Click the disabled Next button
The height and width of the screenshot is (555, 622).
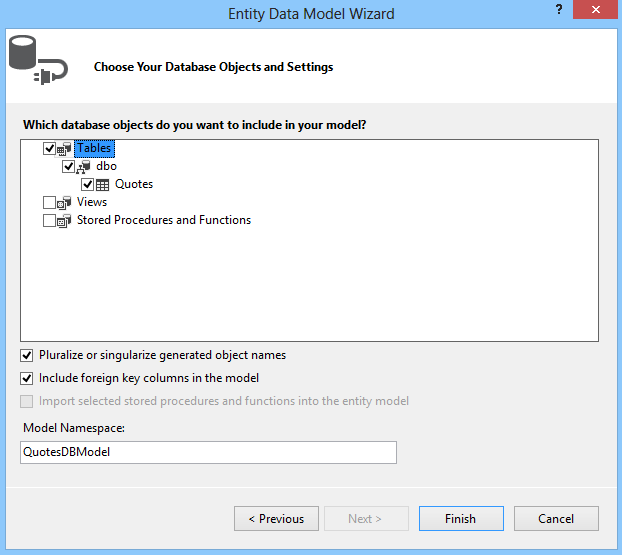(366, 519)
